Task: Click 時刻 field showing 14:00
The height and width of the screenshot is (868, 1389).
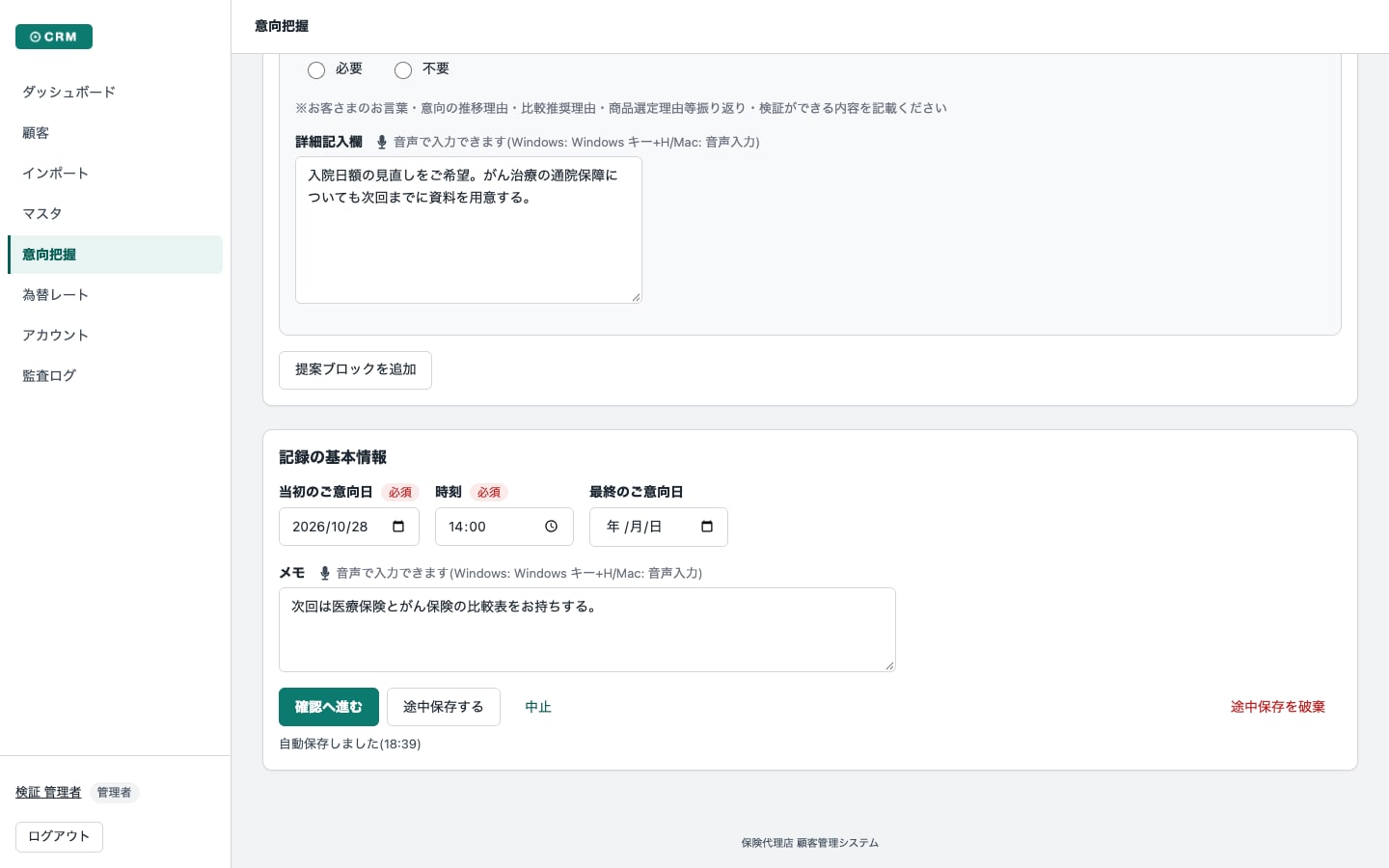Action: (504, 527)
